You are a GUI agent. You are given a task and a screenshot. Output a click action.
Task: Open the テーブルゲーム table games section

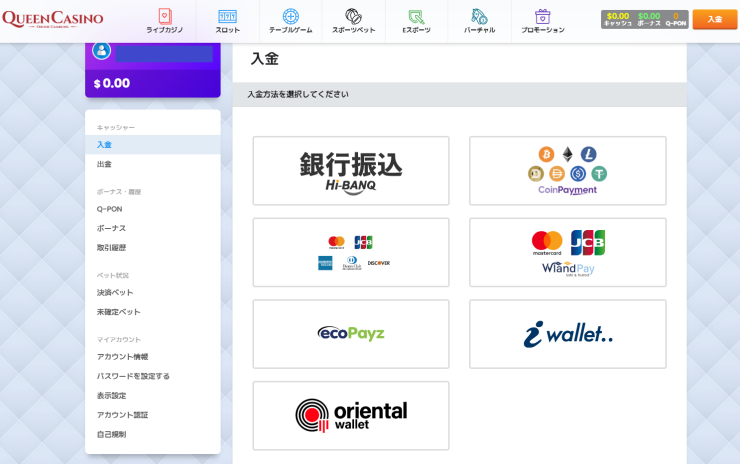click(291, 21)
